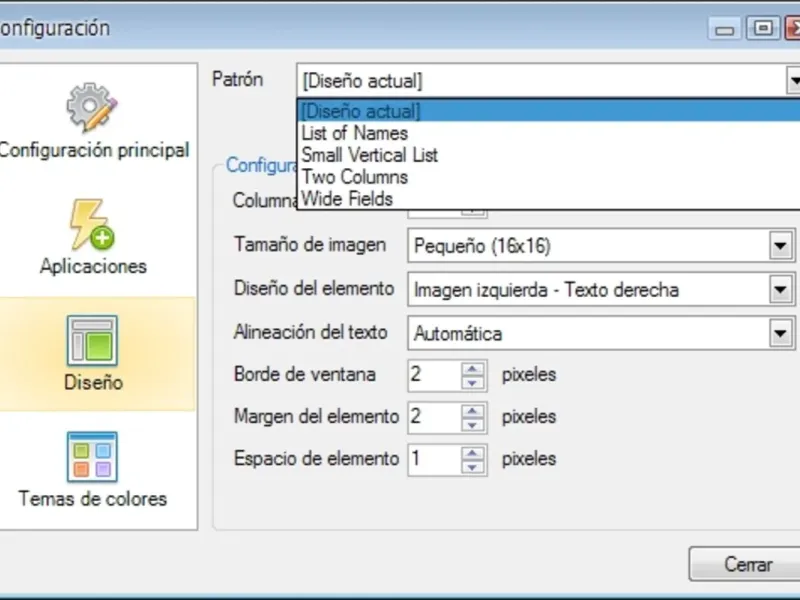Open the Configuración principal section icon
The width and height of the screenshot is (800, 600).
92,107
